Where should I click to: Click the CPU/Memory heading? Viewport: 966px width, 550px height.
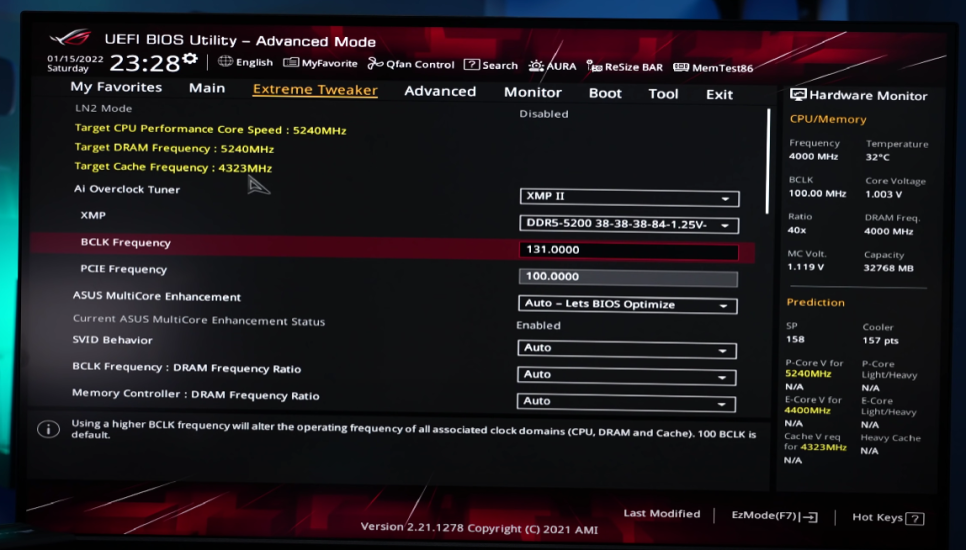pos(828,119)
